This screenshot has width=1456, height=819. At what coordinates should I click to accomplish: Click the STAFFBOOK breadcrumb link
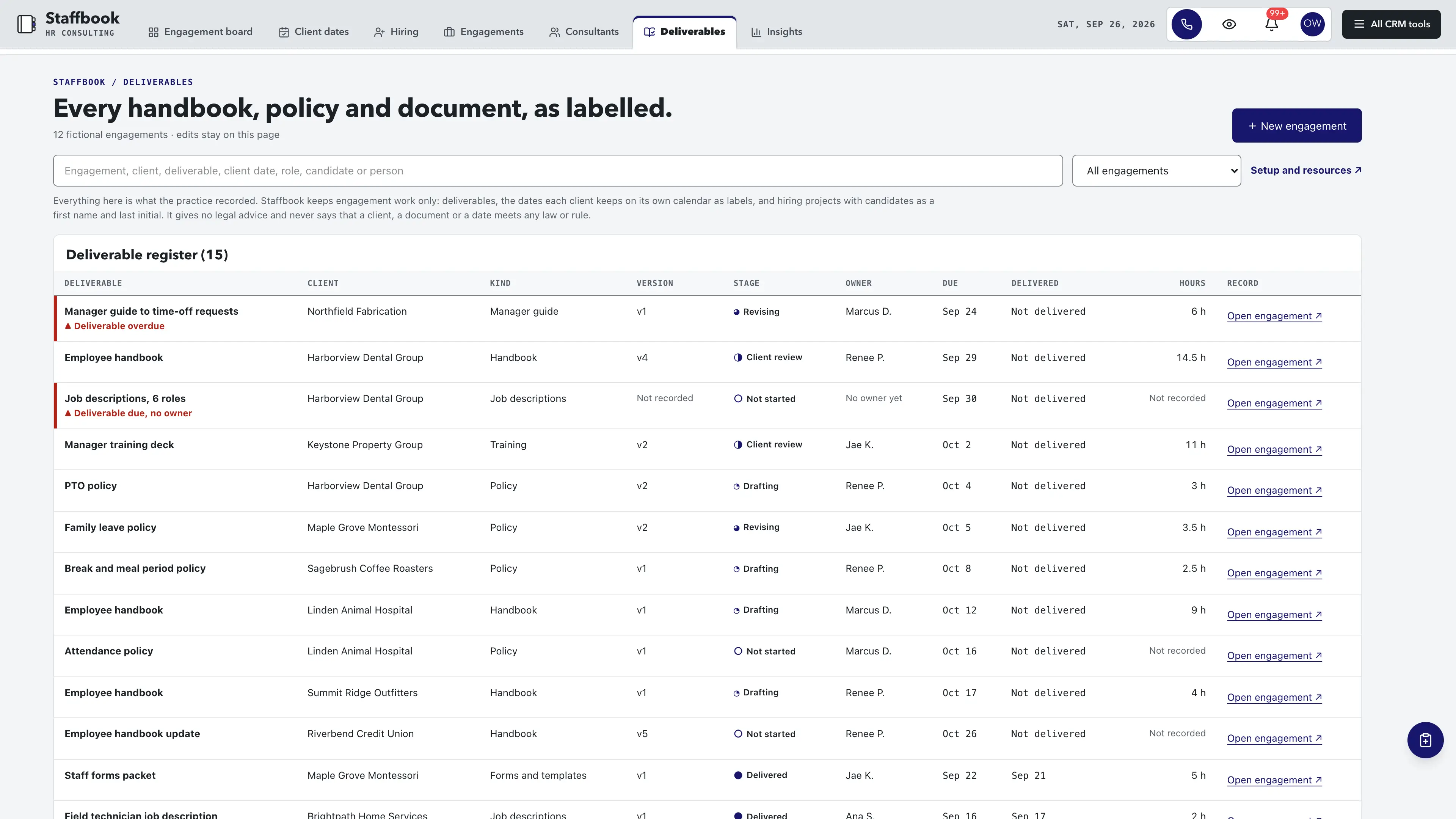(79, 82)
